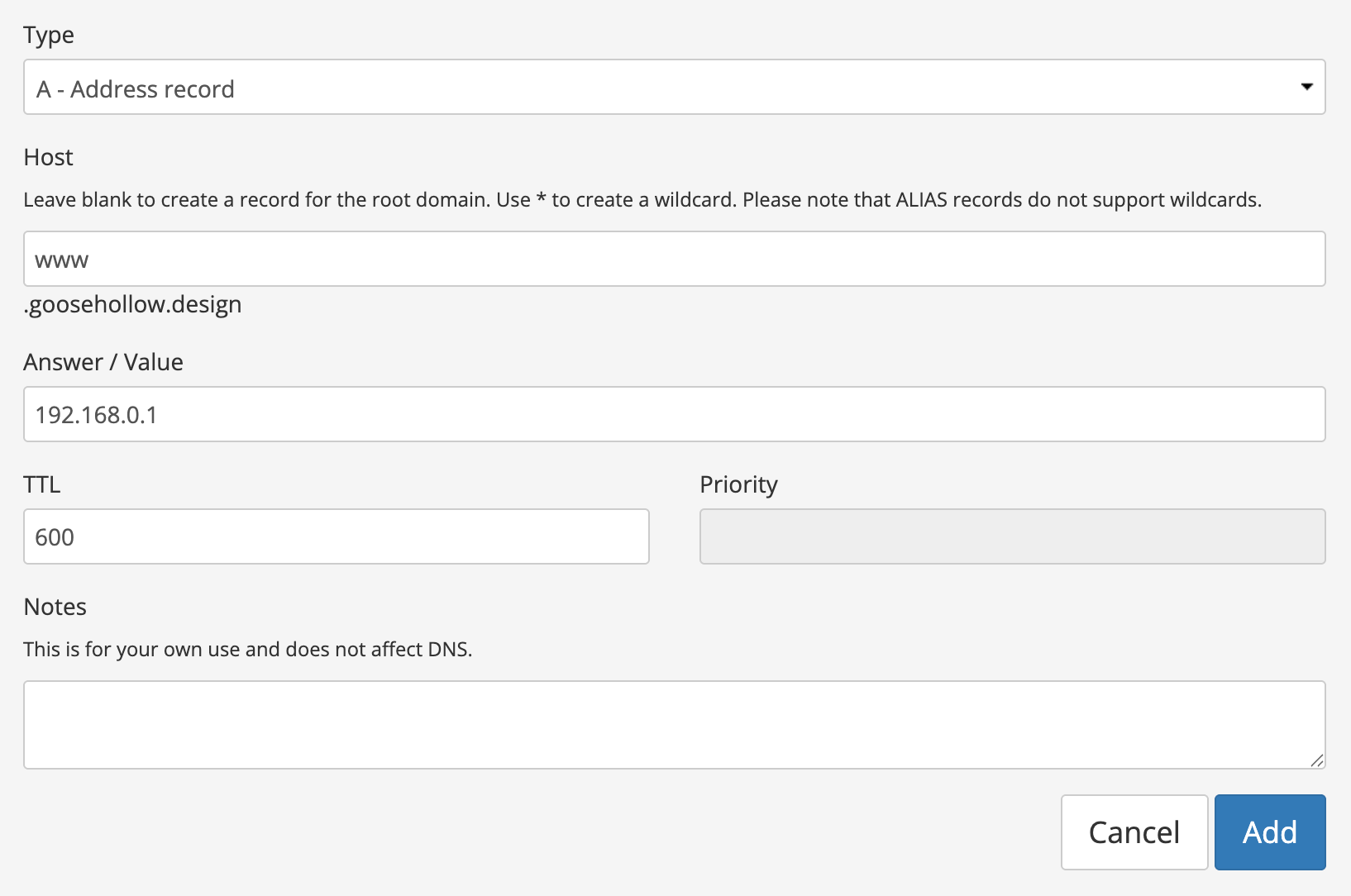Click the Priority label
This screenshot has height=896, width=1351.
click(738, 484)
